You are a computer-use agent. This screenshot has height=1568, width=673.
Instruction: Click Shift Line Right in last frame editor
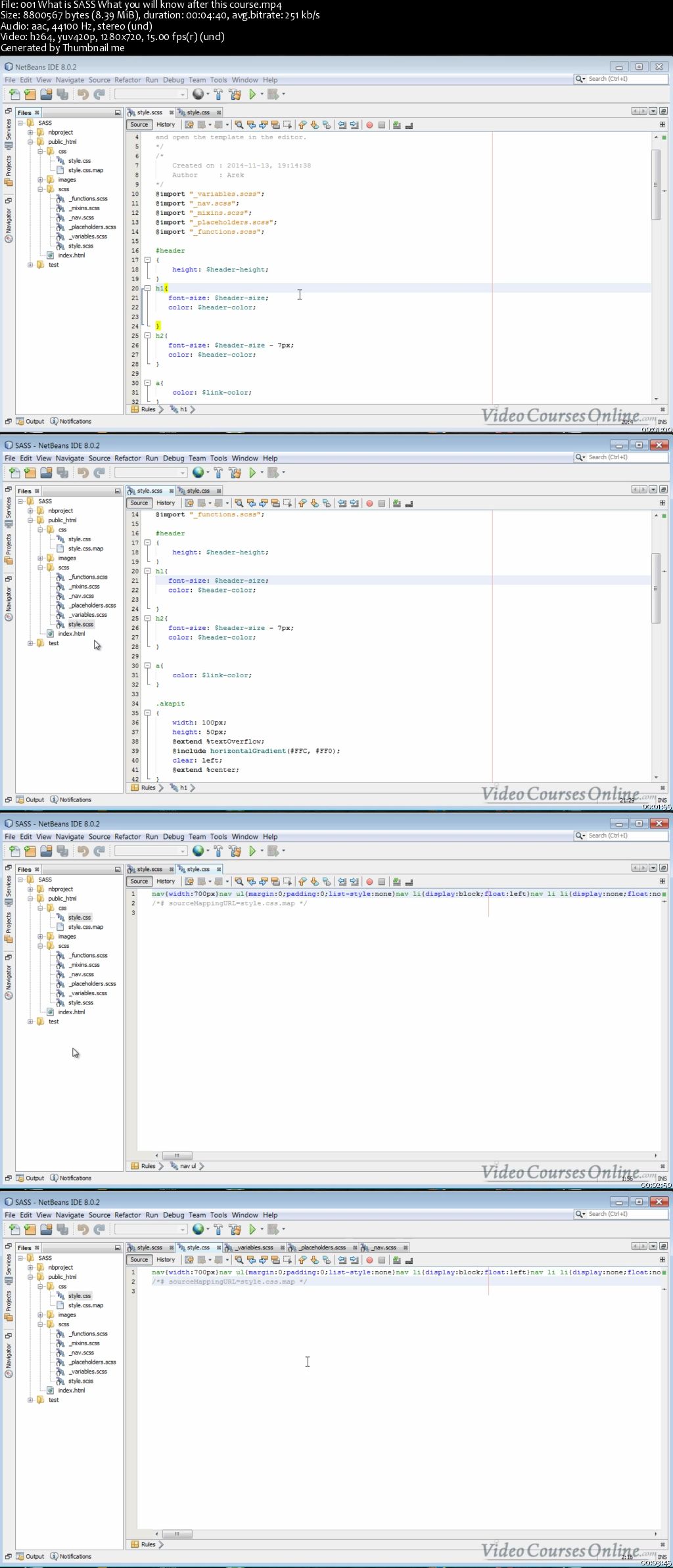tap(355, 1260)
